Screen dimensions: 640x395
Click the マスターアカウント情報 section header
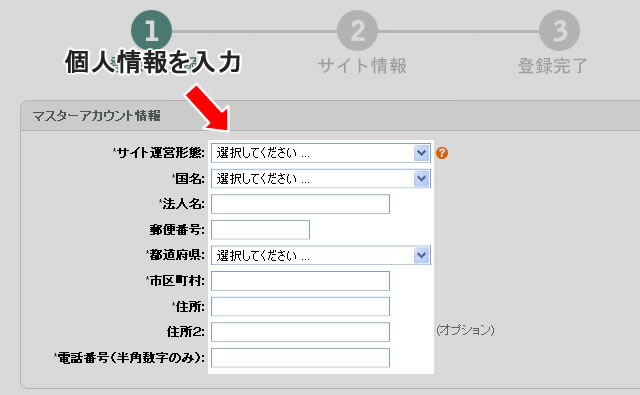tap(96, 116)
